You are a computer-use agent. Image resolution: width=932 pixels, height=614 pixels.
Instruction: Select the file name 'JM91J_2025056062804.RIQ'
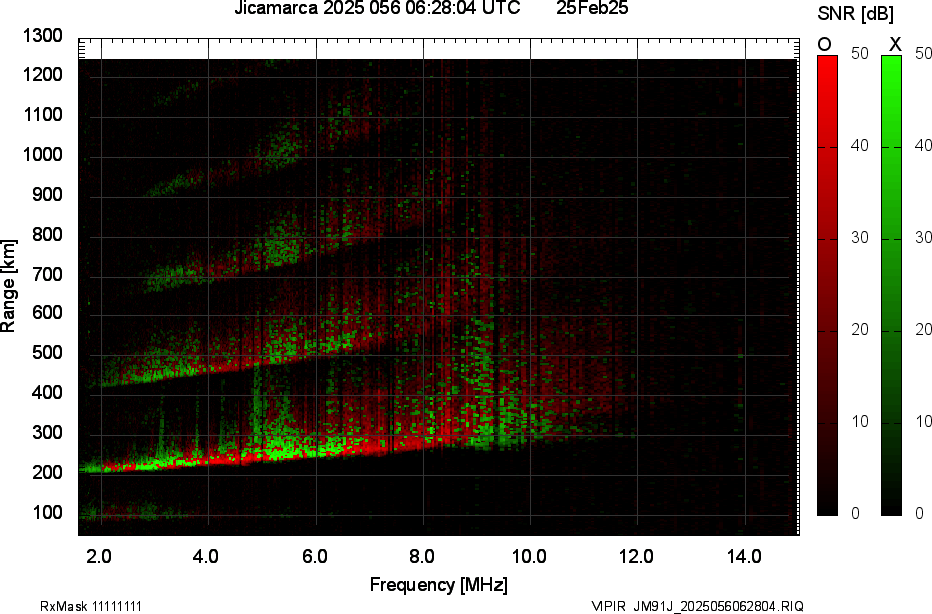pos(718,606)
